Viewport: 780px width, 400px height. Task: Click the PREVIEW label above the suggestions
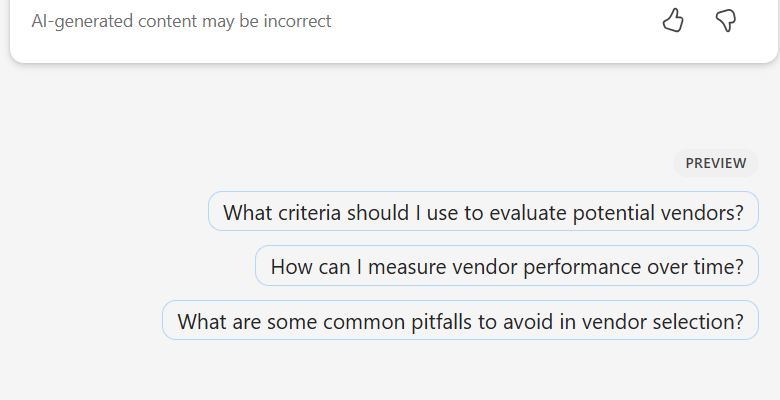point(715,163)
